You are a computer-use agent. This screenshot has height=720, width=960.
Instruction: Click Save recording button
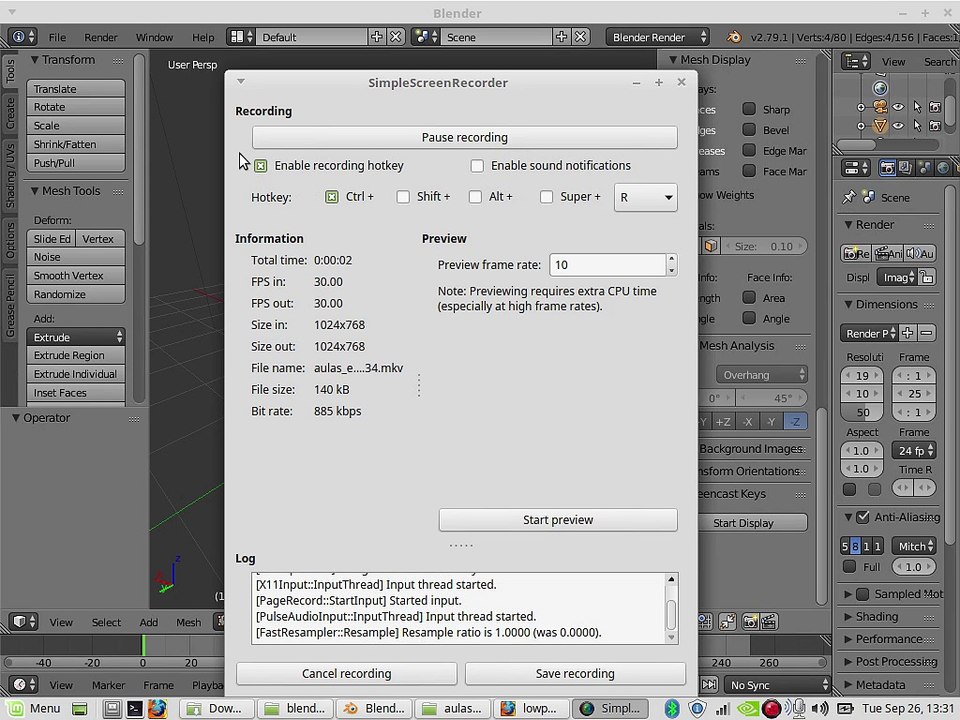[x=575, y=673]
